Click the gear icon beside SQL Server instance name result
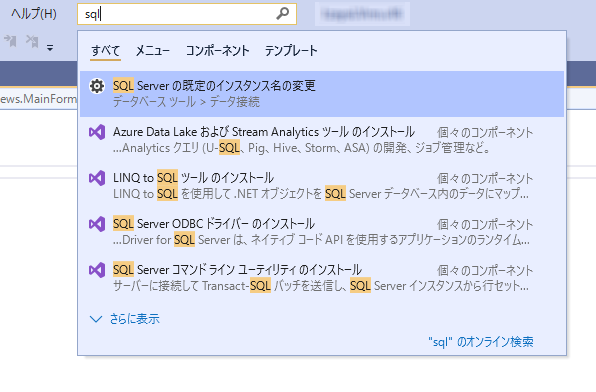Image resolution: width=596 pixels, height=392 pixels. point(97,86)
